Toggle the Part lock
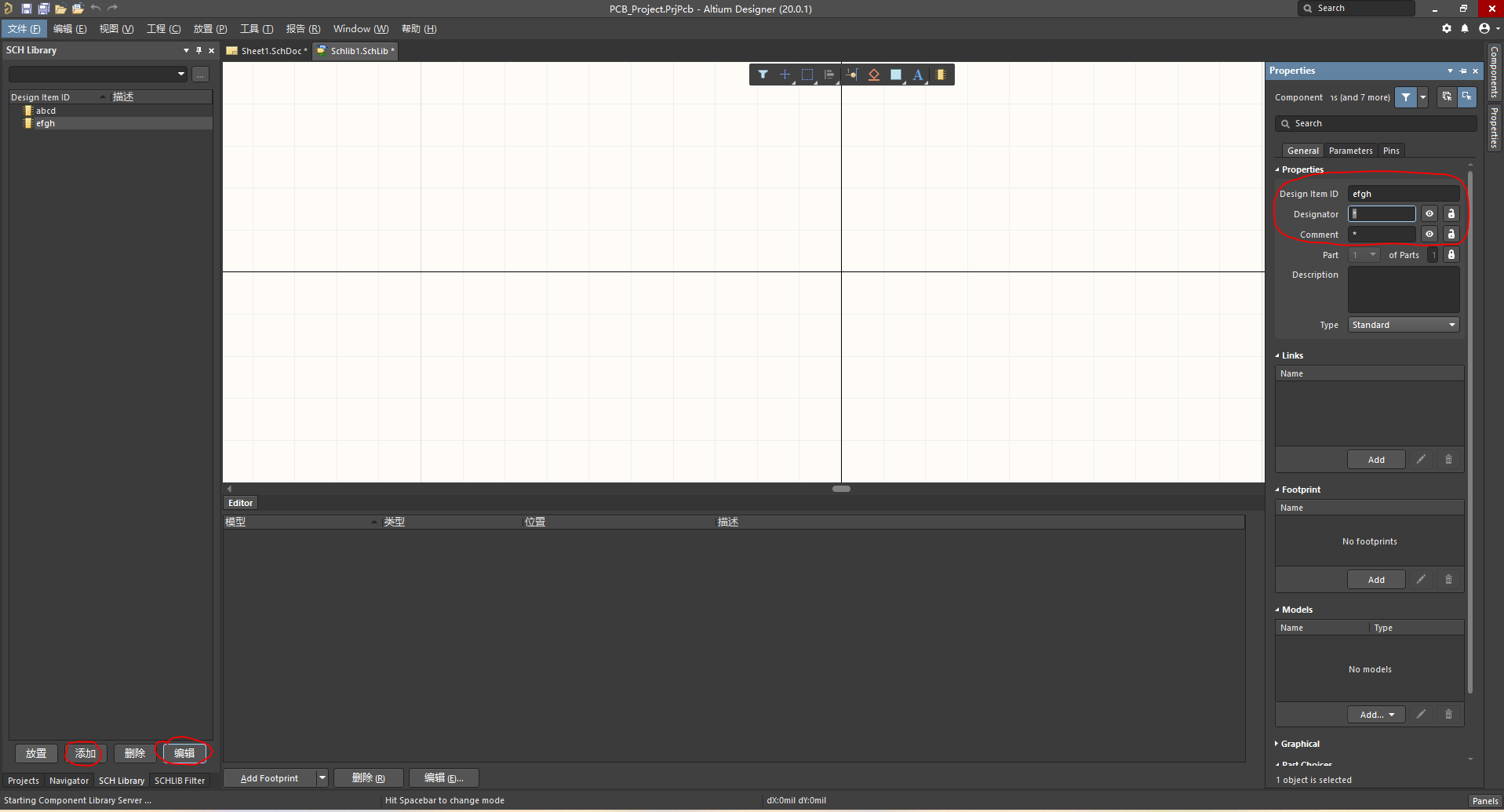Image resolution: width=1504 pixels, height=812 pixels. click(1451, 255)
